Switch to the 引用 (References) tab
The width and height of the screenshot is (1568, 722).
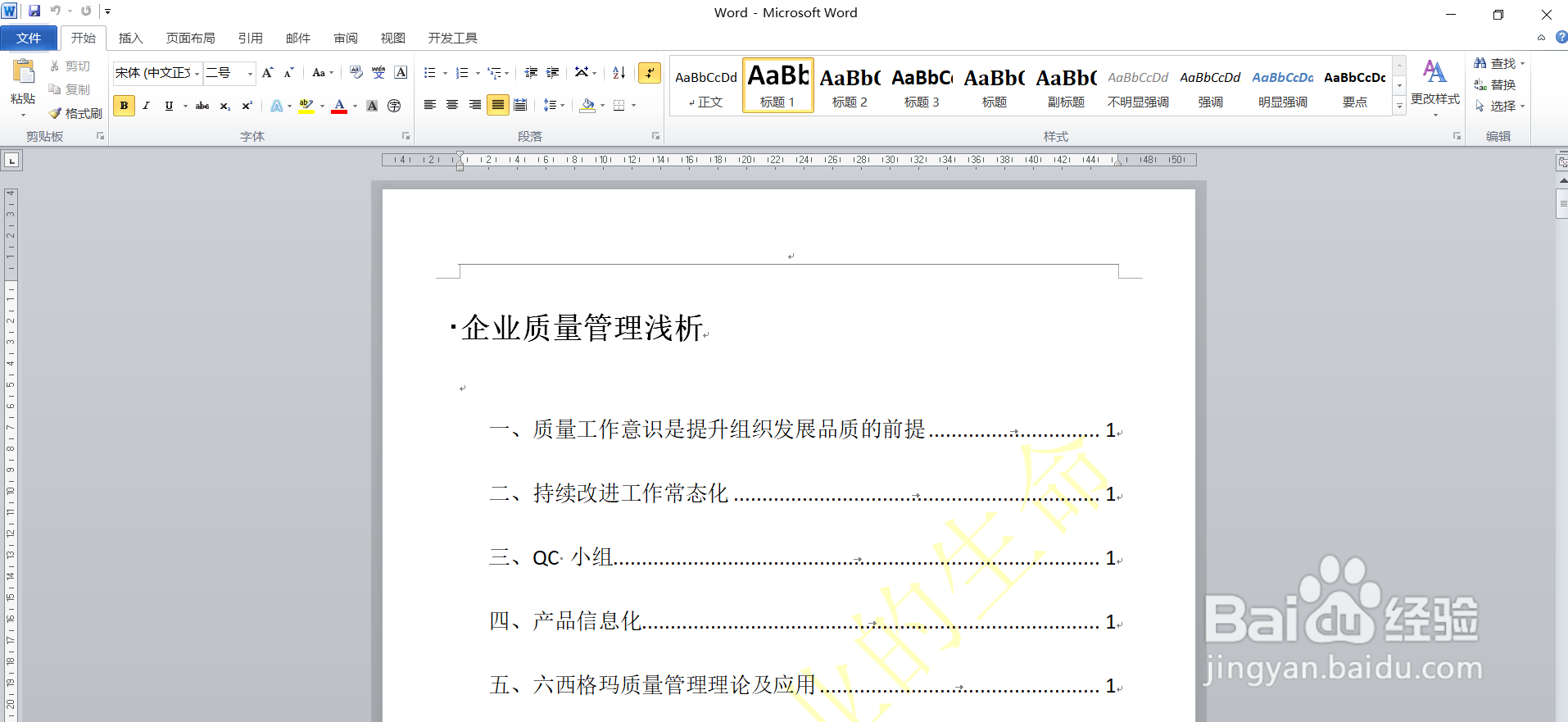[x=250, y=38]
